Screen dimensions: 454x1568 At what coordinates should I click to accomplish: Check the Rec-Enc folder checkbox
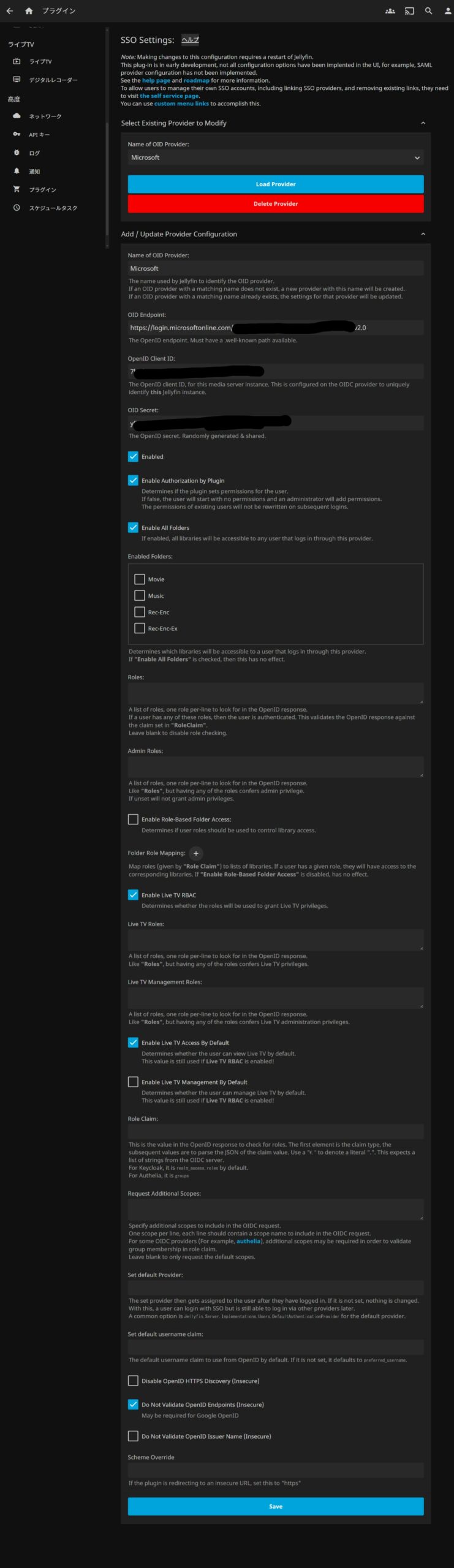[140, 612]
